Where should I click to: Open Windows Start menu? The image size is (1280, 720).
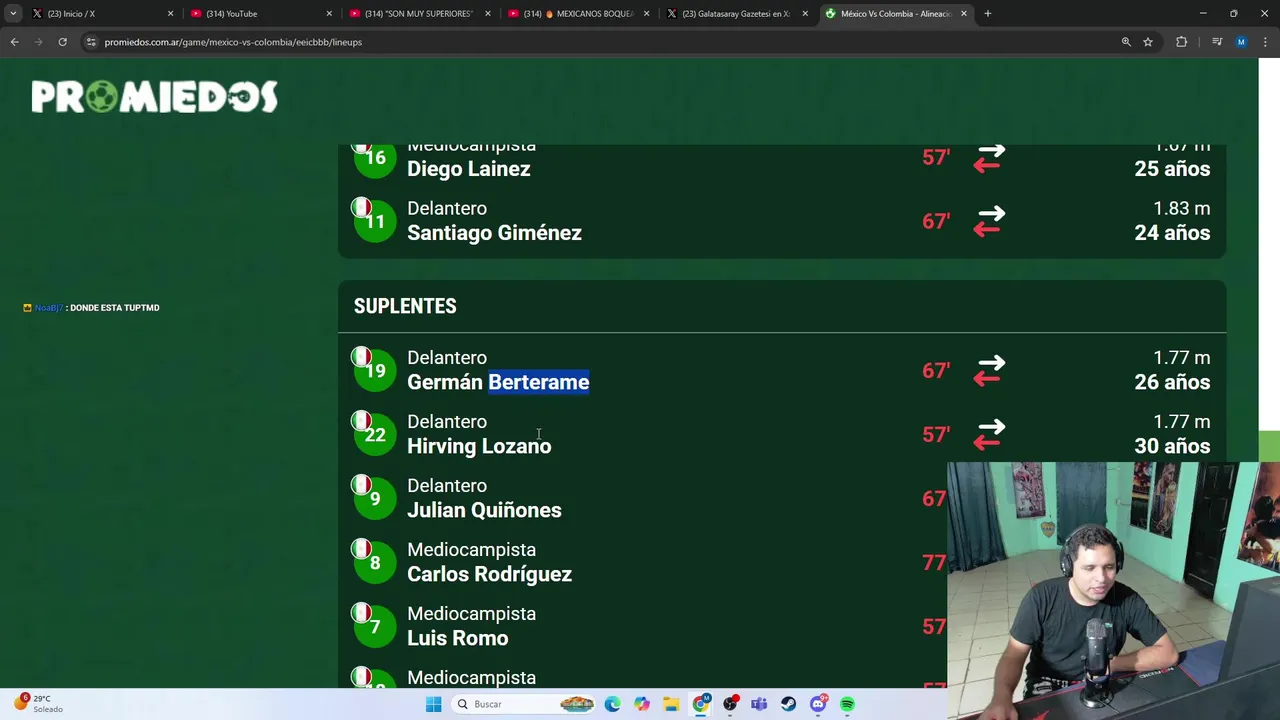click(x=433, y=704)
